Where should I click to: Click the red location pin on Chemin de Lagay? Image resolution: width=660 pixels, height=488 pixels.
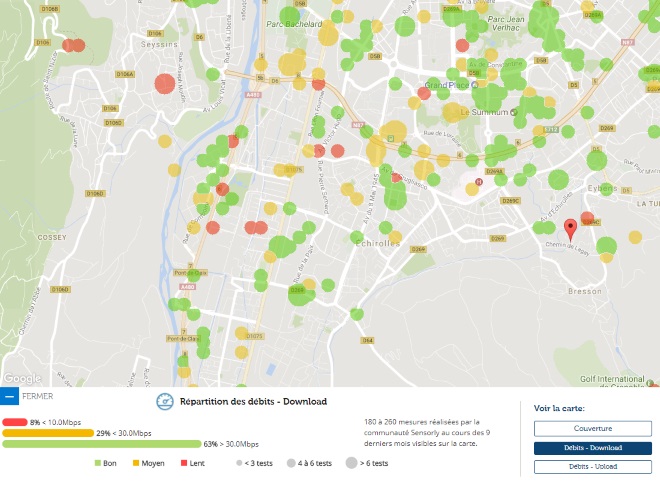571,228
